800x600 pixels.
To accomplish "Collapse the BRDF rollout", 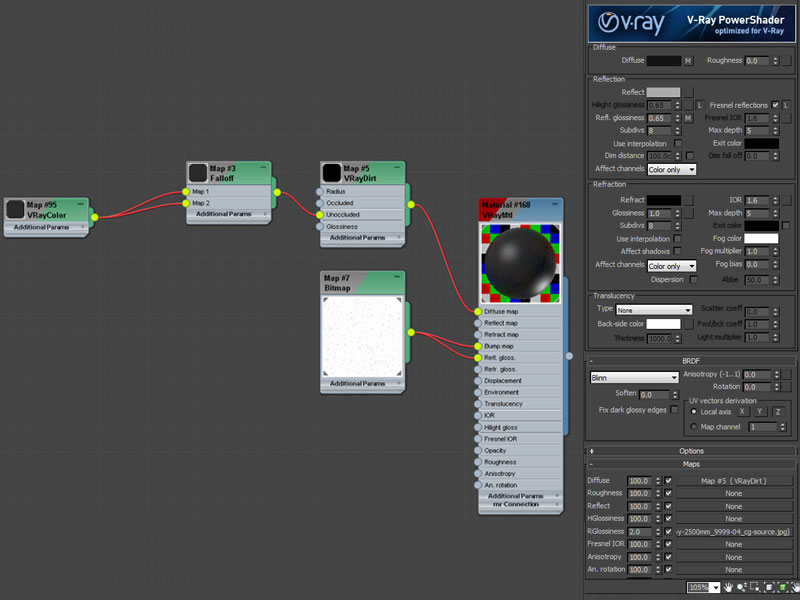I will [x=691, y=361].
